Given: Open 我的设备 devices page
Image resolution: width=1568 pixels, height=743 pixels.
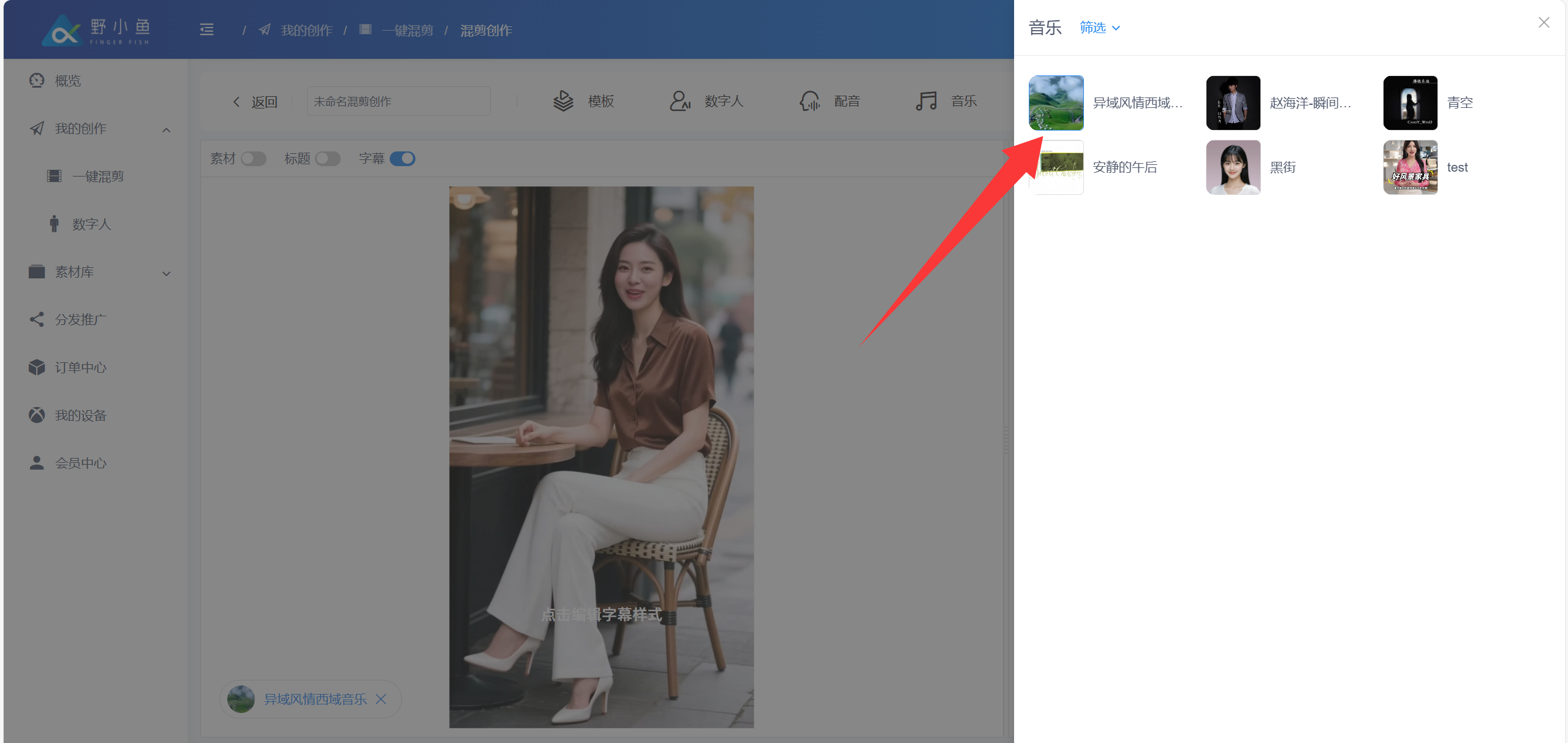Looking at the screenshot, I should (80, 415).
